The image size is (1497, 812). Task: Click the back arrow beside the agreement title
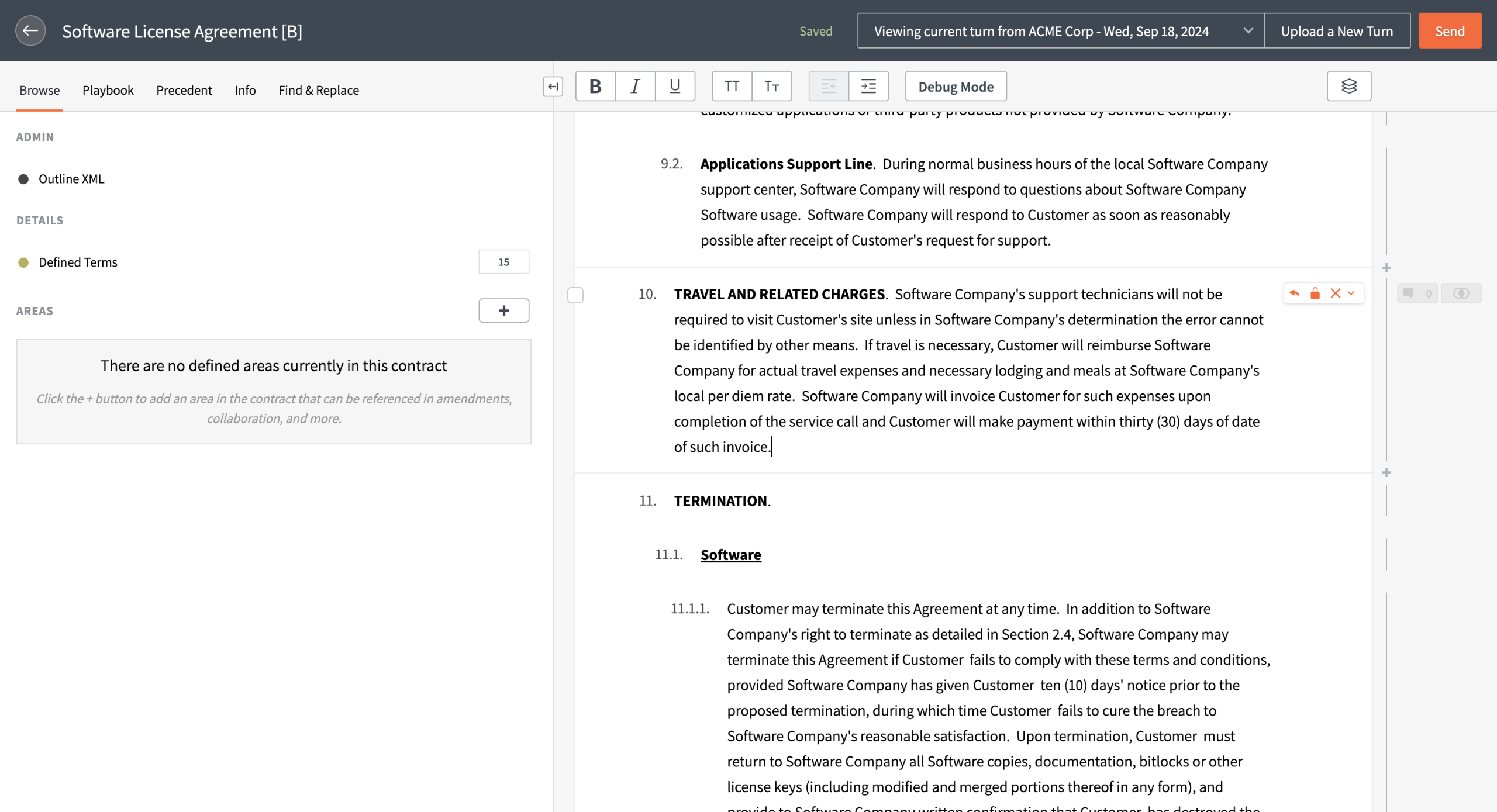pos(30,31)
